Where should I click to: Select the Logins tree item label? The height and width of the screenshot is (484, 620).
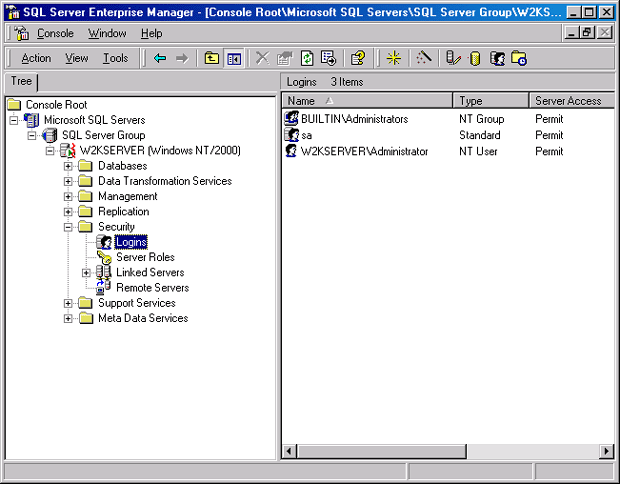tap(131, 242)
